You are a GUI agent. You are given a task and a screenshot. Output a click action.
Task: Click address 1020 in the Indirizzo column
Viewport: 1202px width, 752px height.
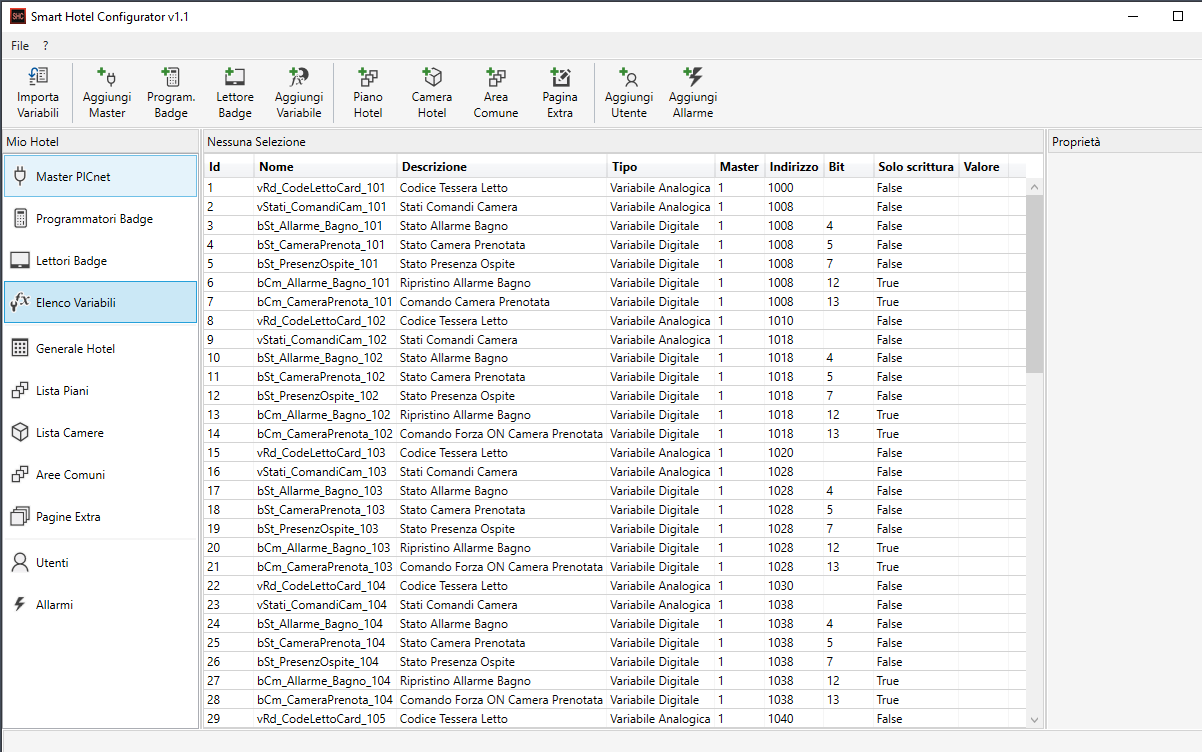point(781,453)
